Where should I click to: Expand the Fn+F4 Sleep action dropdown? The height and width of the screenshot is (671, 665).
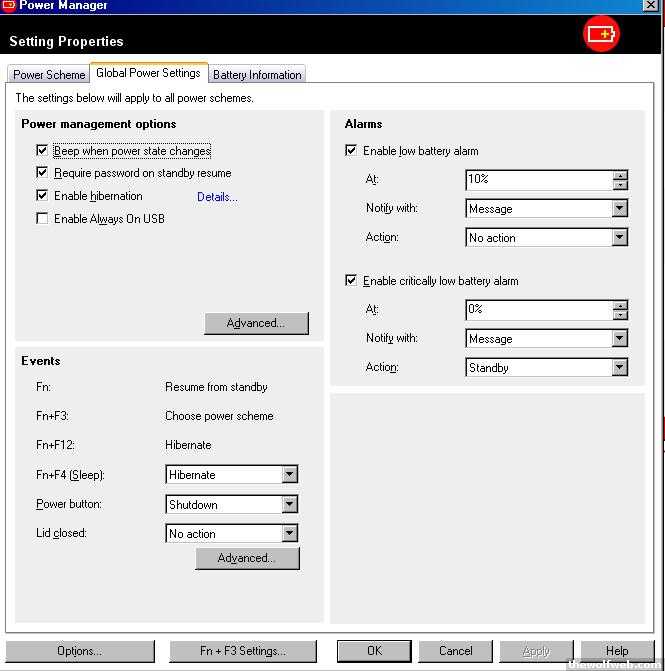click(289, 475)
